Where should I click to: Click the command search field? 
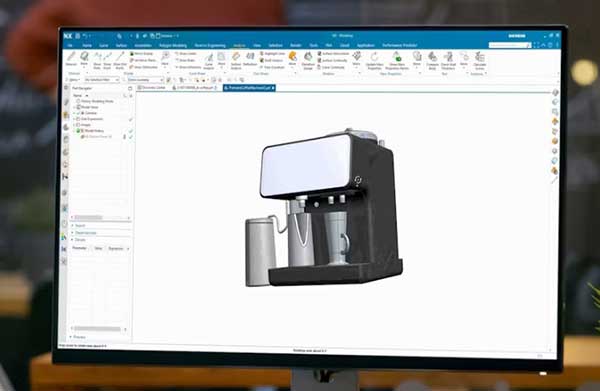pyautogui.click(x=510, y=46)
